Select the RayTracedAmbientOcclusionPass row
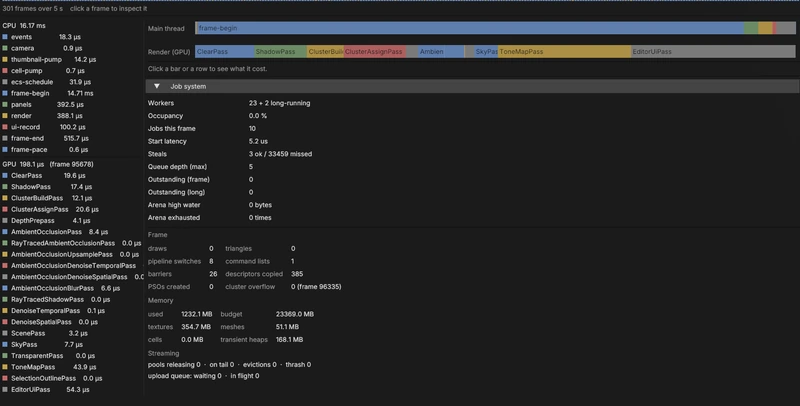800x406 pixels. (72, 243)
